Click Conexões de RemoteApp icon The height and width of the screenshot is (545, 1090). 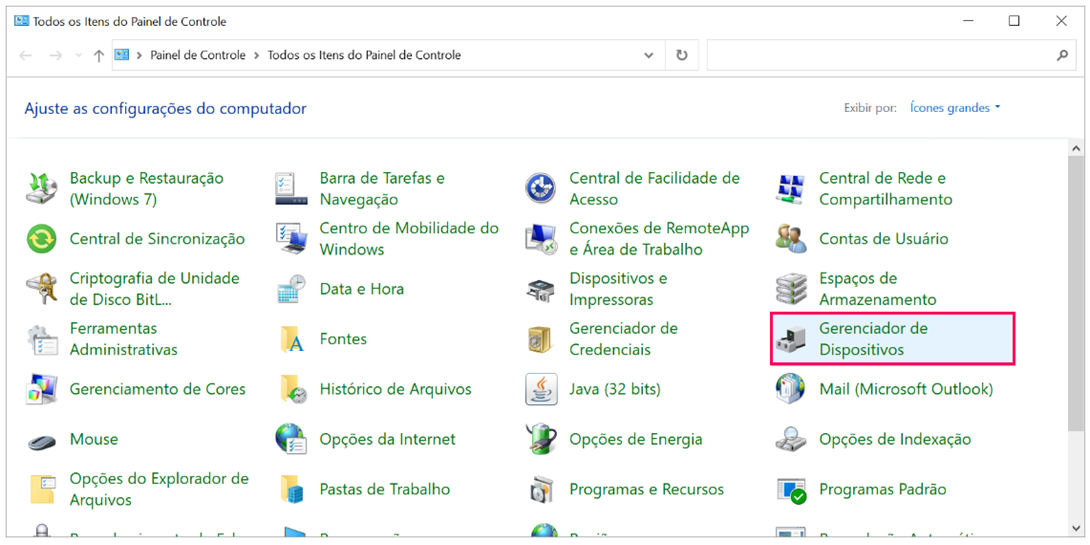[542, 239]
